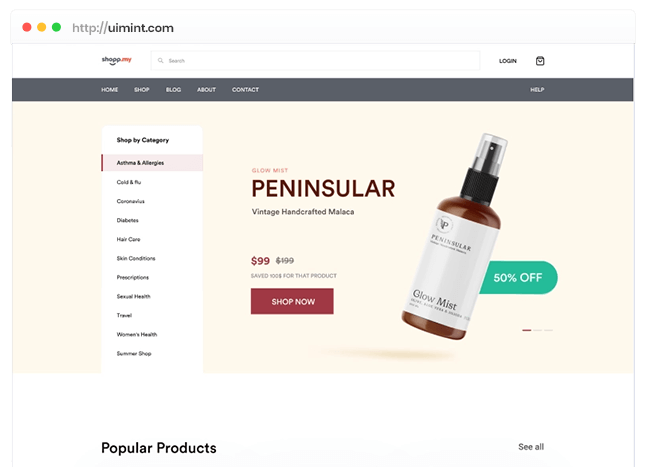The width and height of the screenshot is (645, 474).
Task: Open the BLOG menu item
Action: pos(173,90)
